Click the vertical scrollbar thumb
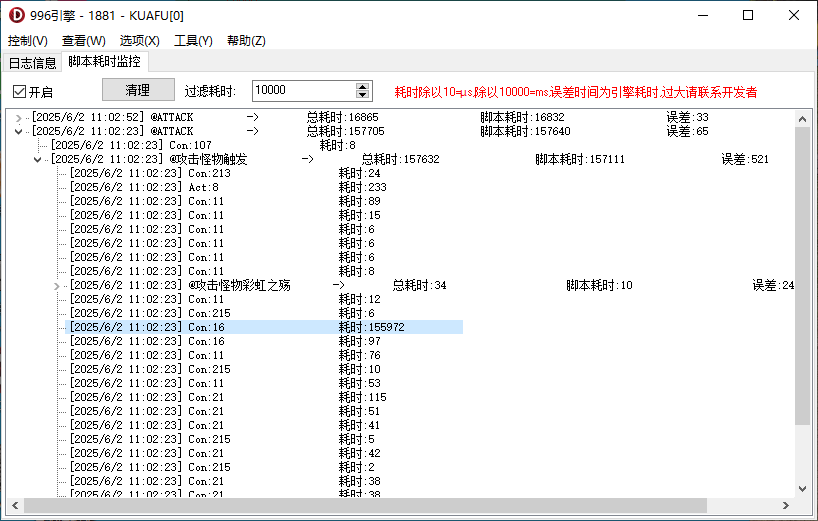 (x=802, y=275)
